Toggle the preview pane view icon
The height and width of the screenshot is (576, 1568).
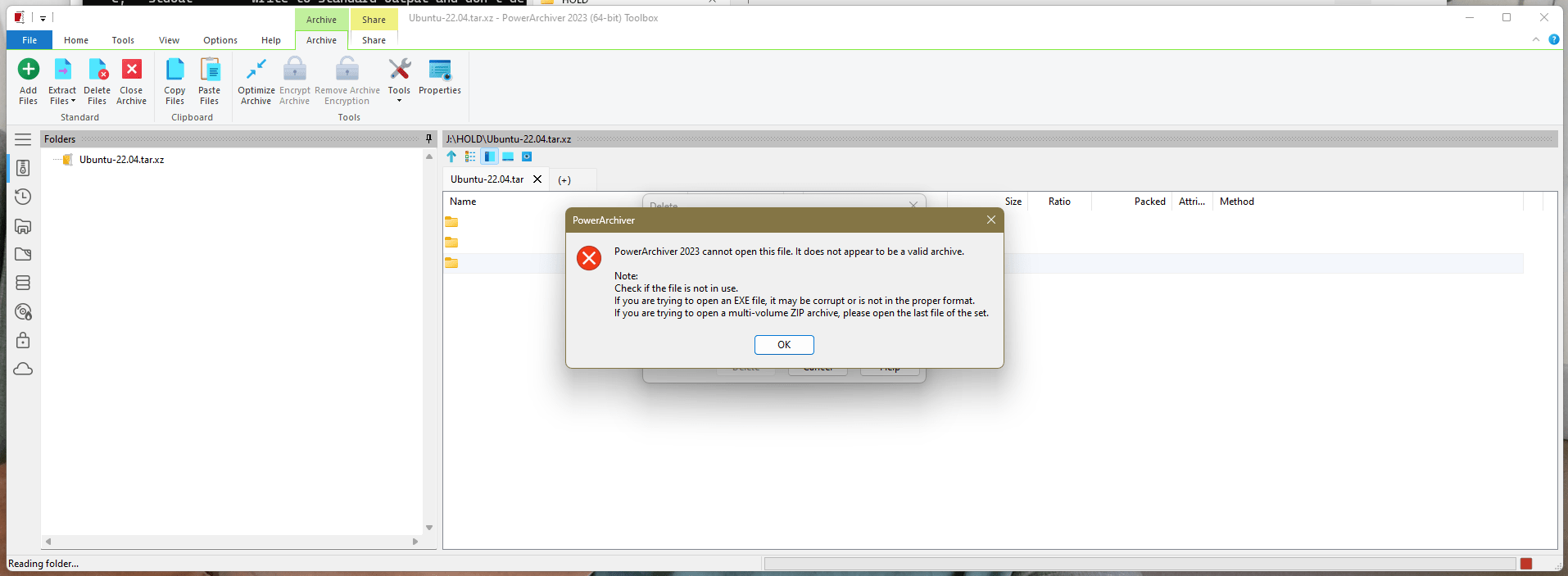(x=508, y=156)
